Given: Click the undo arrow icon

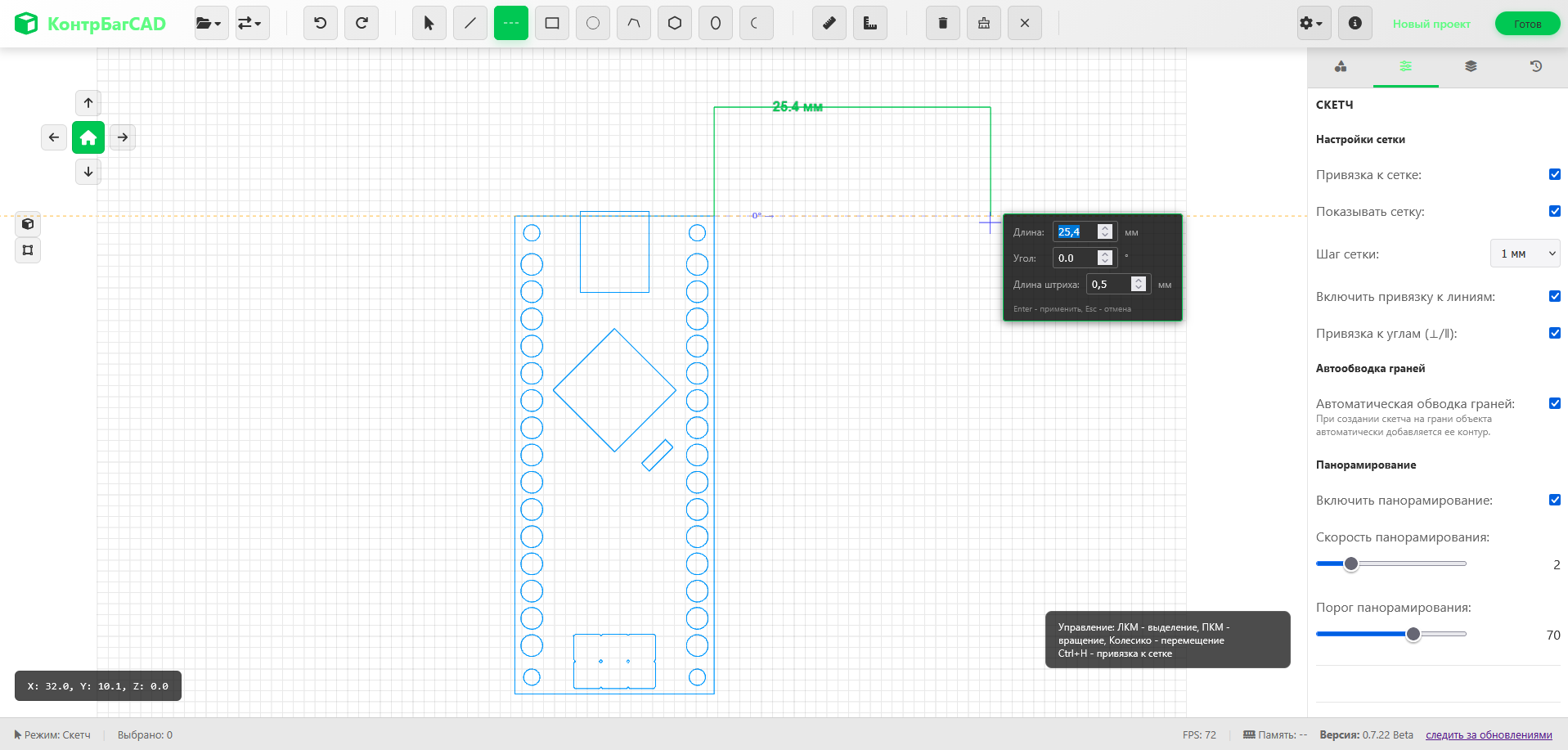Looking at the screenshot, I should click(321, 23).
